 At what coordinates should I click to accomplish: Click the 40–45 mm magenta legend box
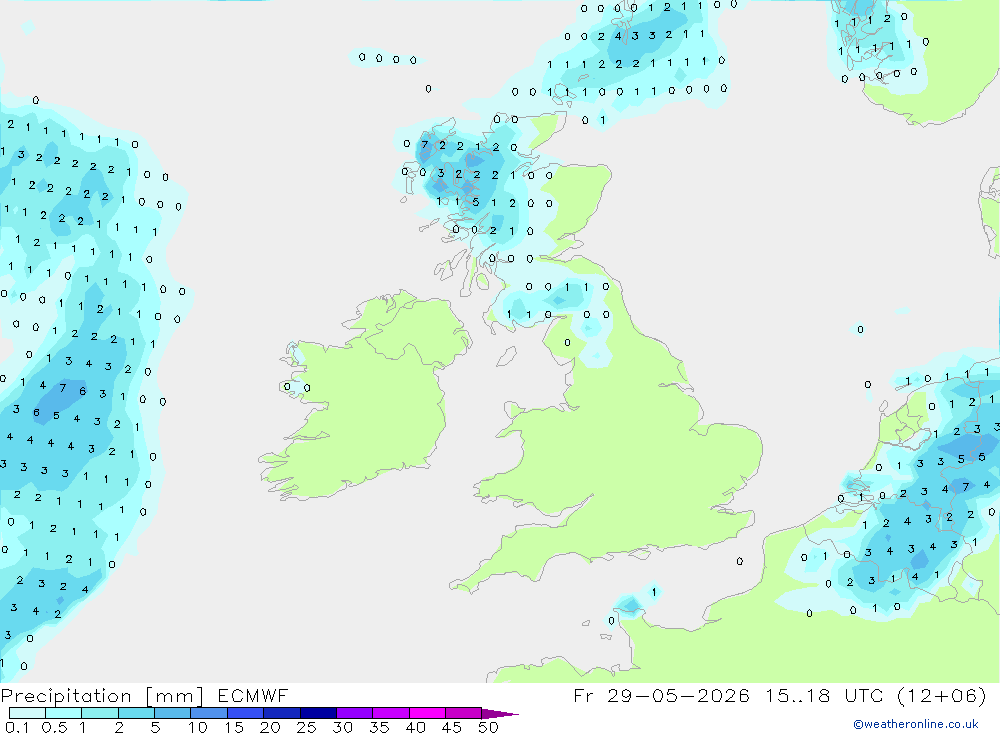tap(427, 713)
